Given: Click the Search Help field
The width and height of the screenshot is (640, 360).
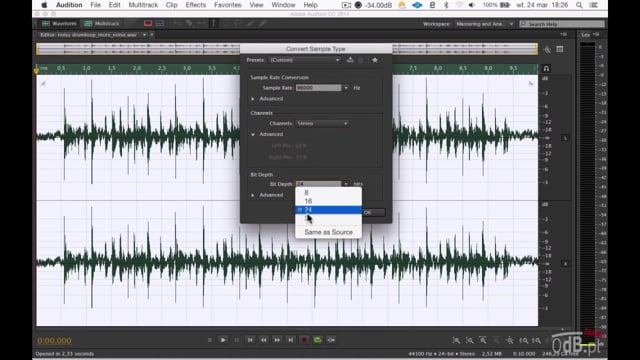Looking at the screenshot, I should pos(562,24).
